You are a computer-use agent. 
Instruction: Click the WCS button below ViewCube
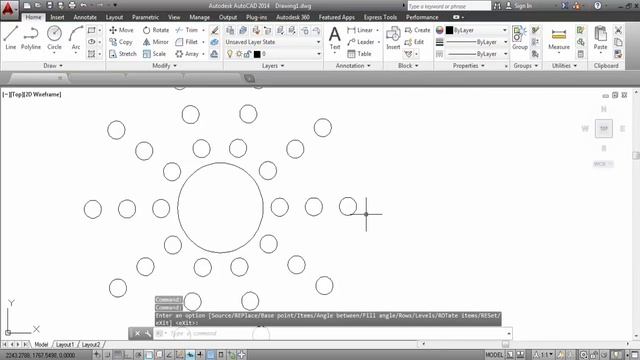(603, 164)
